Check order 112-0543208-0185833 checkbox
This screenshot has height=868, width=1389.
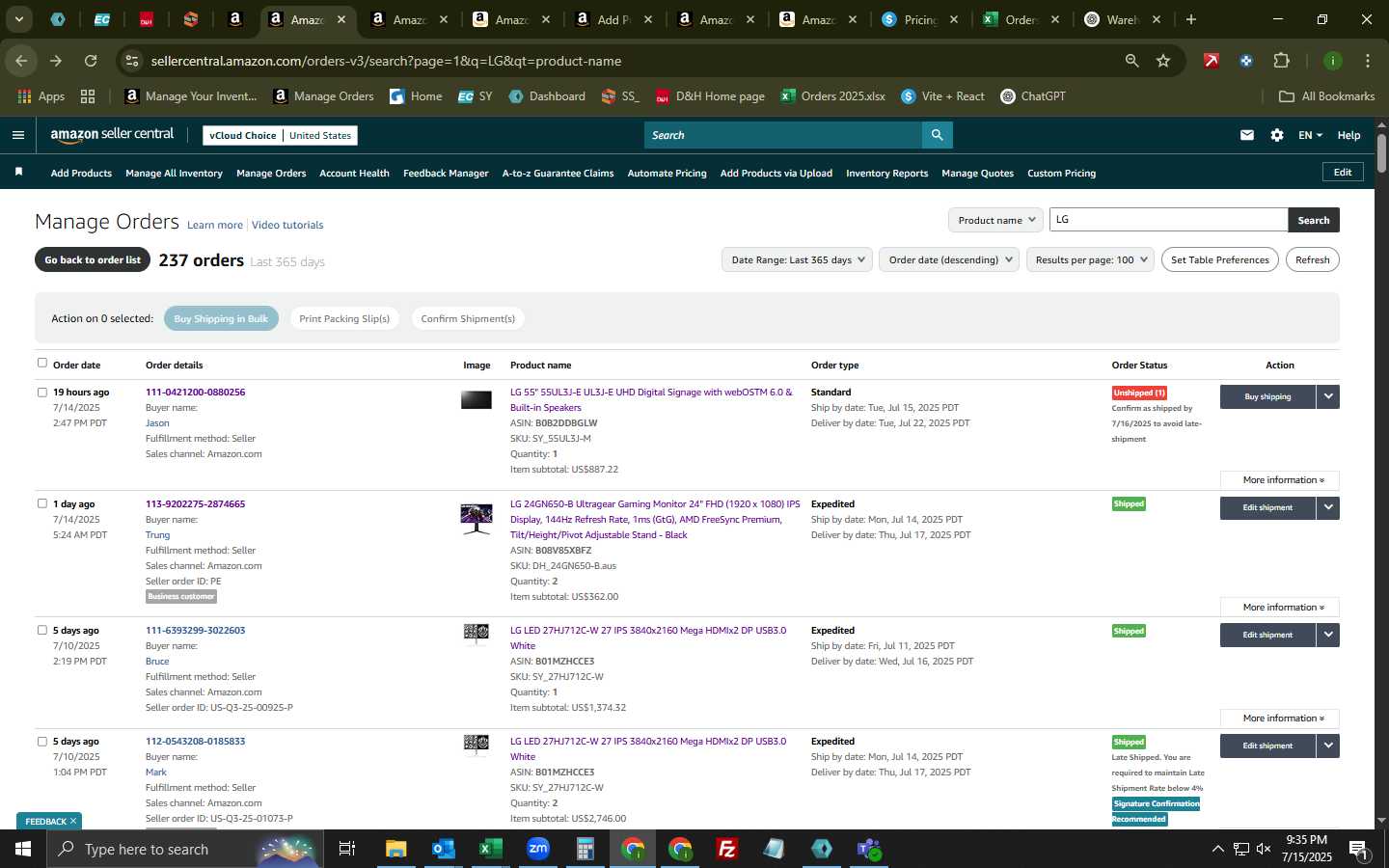(41, 741)
